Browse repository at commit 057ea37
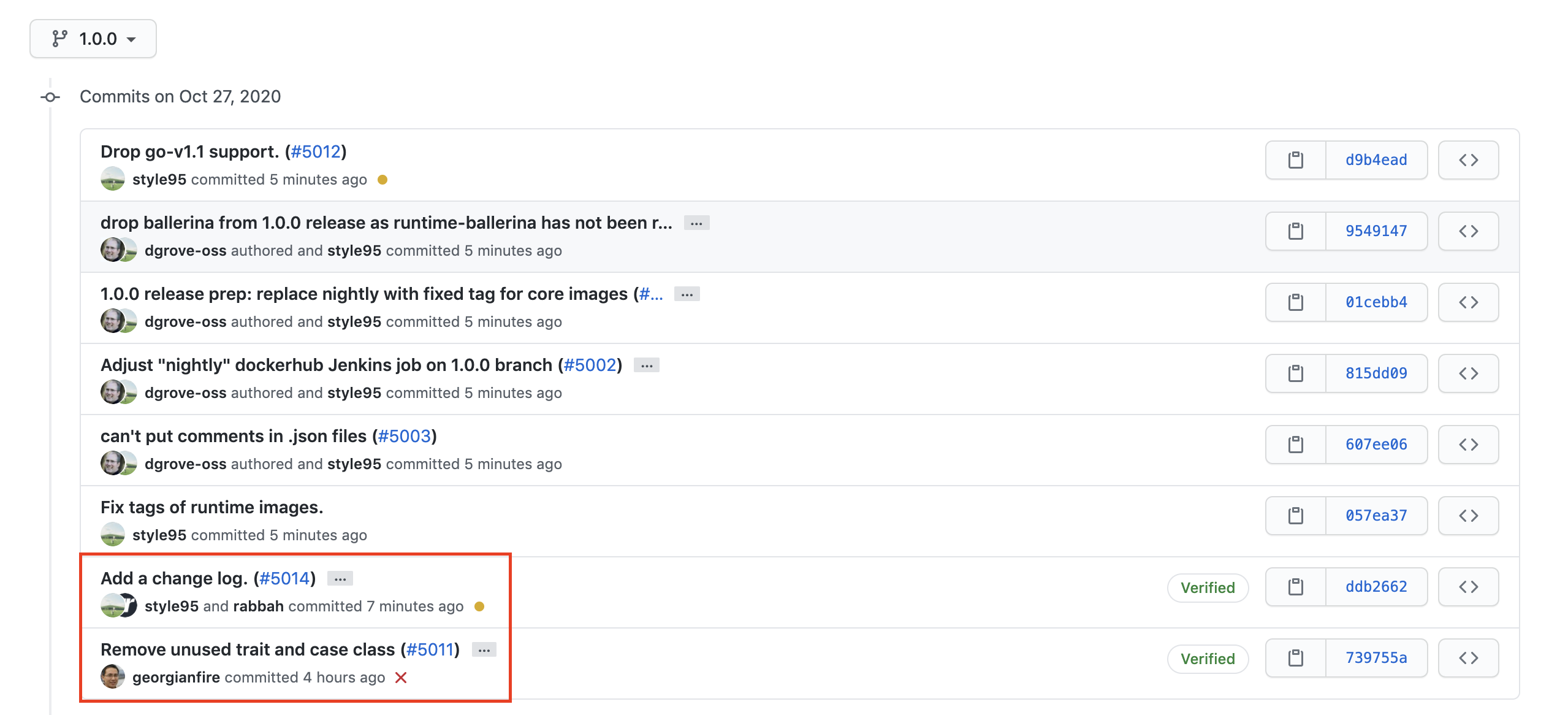 (x=1468, y=516)
